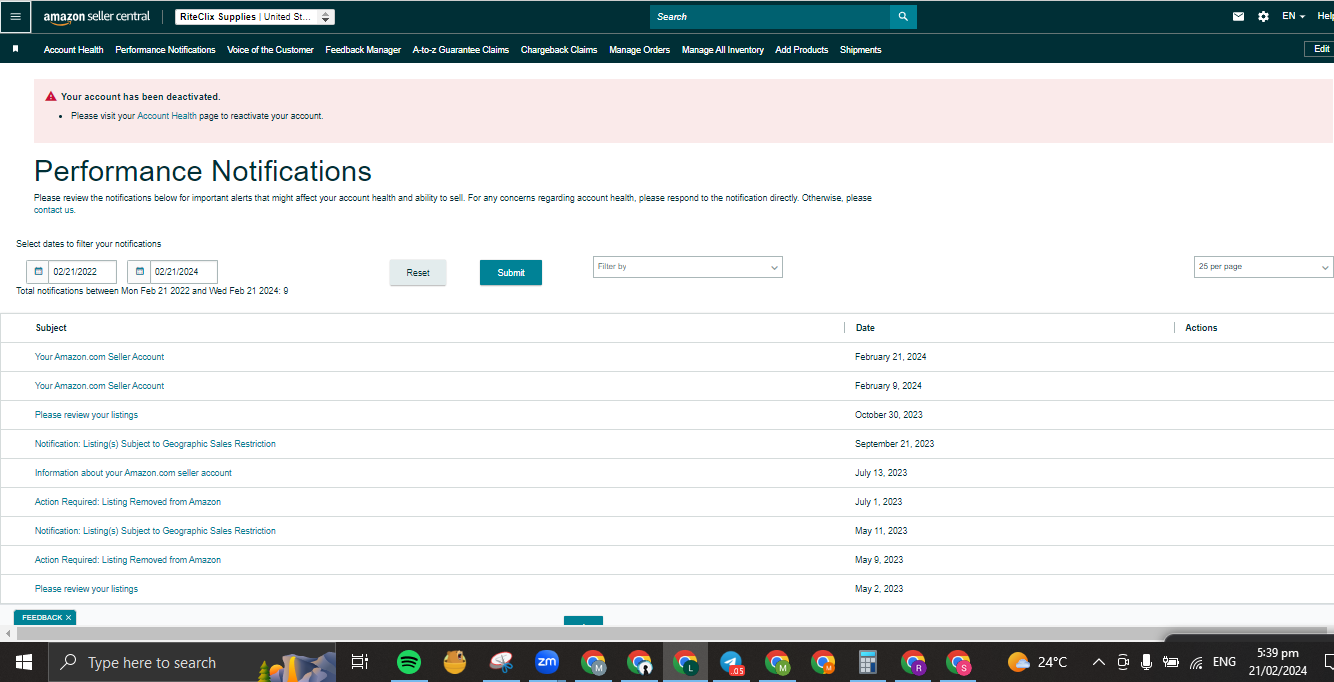Open Telegram from the taskbar
The height and width of the screenshot is (682, 1334).
pos(731,662)
